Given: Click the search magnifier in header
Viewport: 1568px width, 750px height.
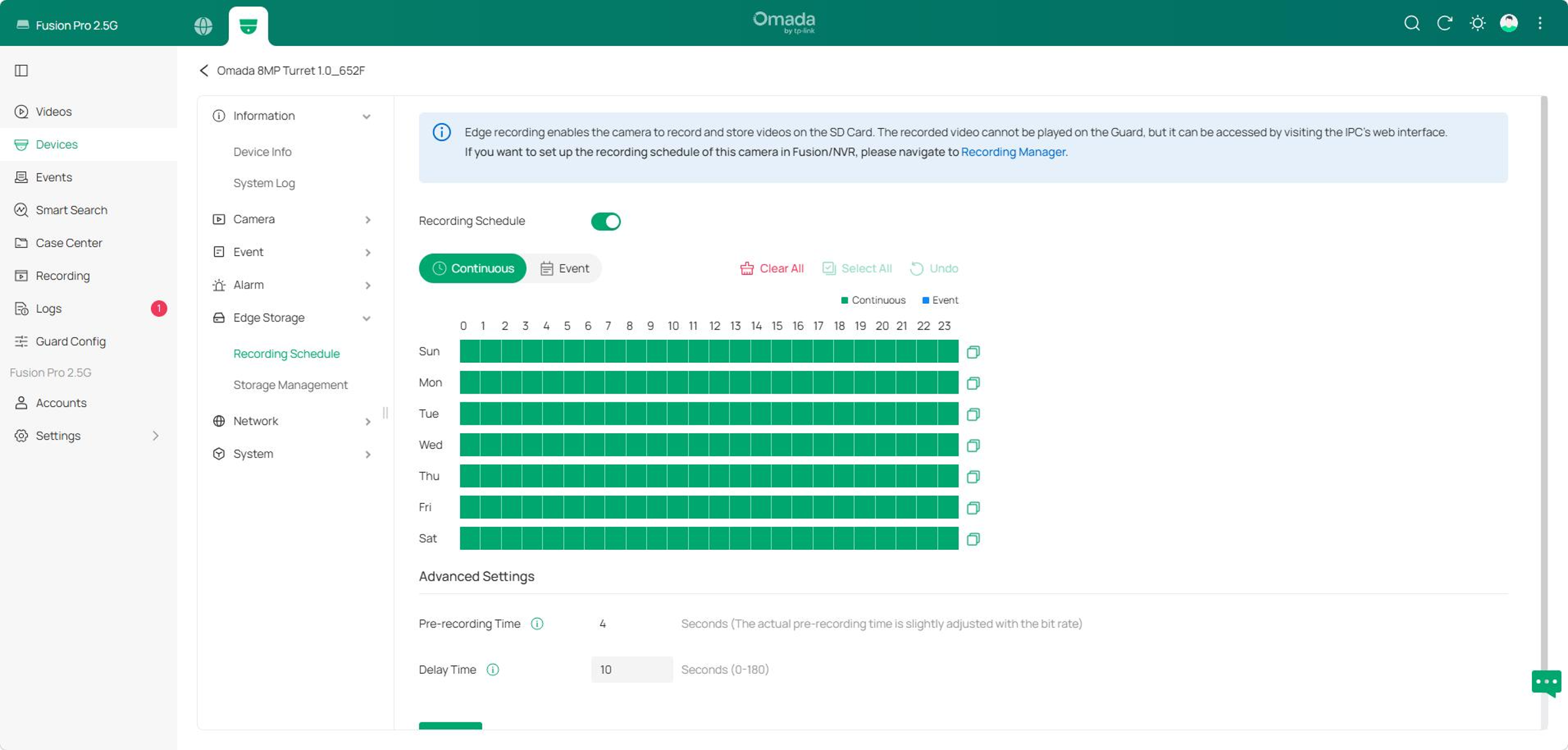Looking at the screenshot, I should coord(1412,24).
